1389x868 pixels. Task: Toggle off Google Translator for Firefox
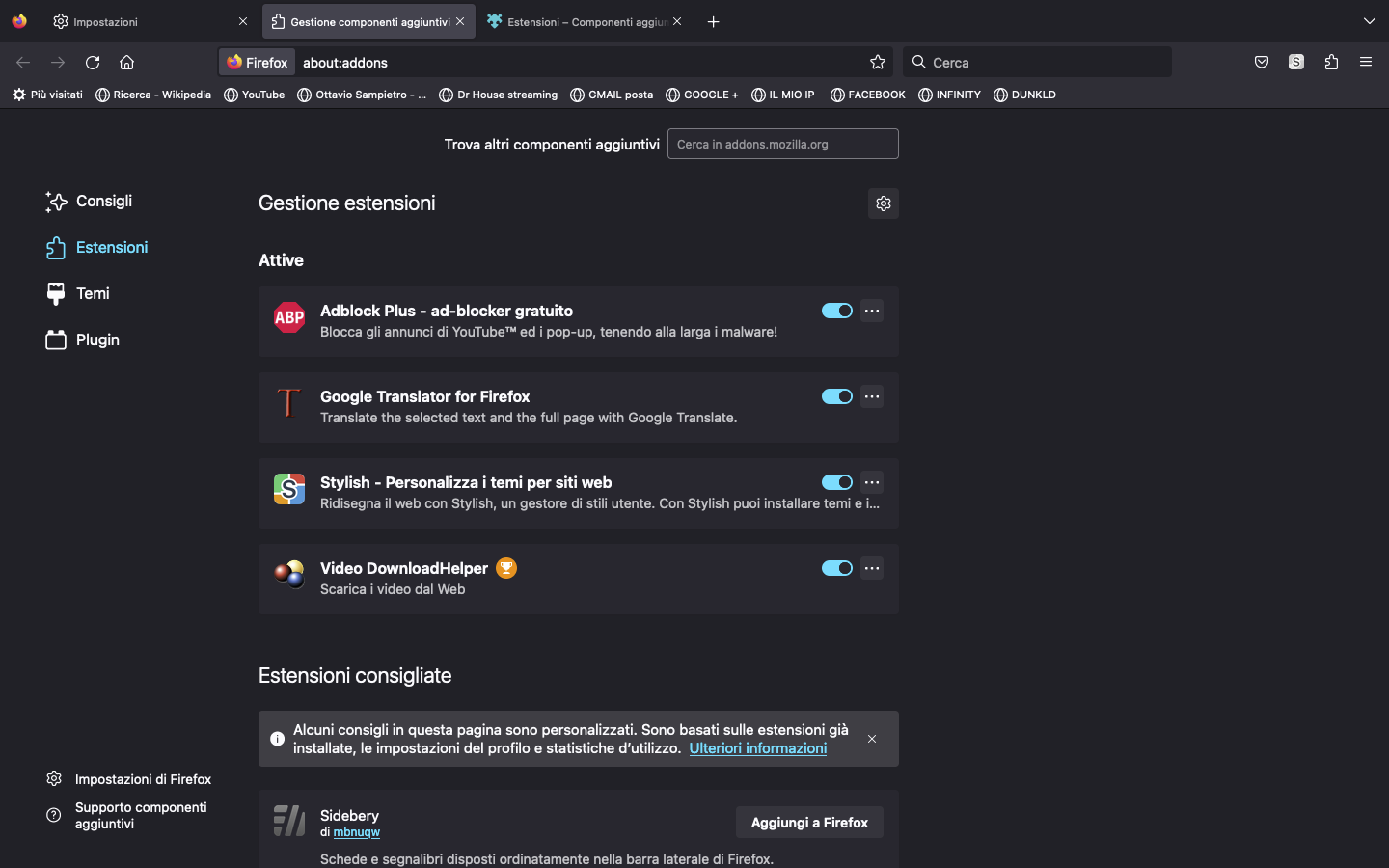coord(836,396)
